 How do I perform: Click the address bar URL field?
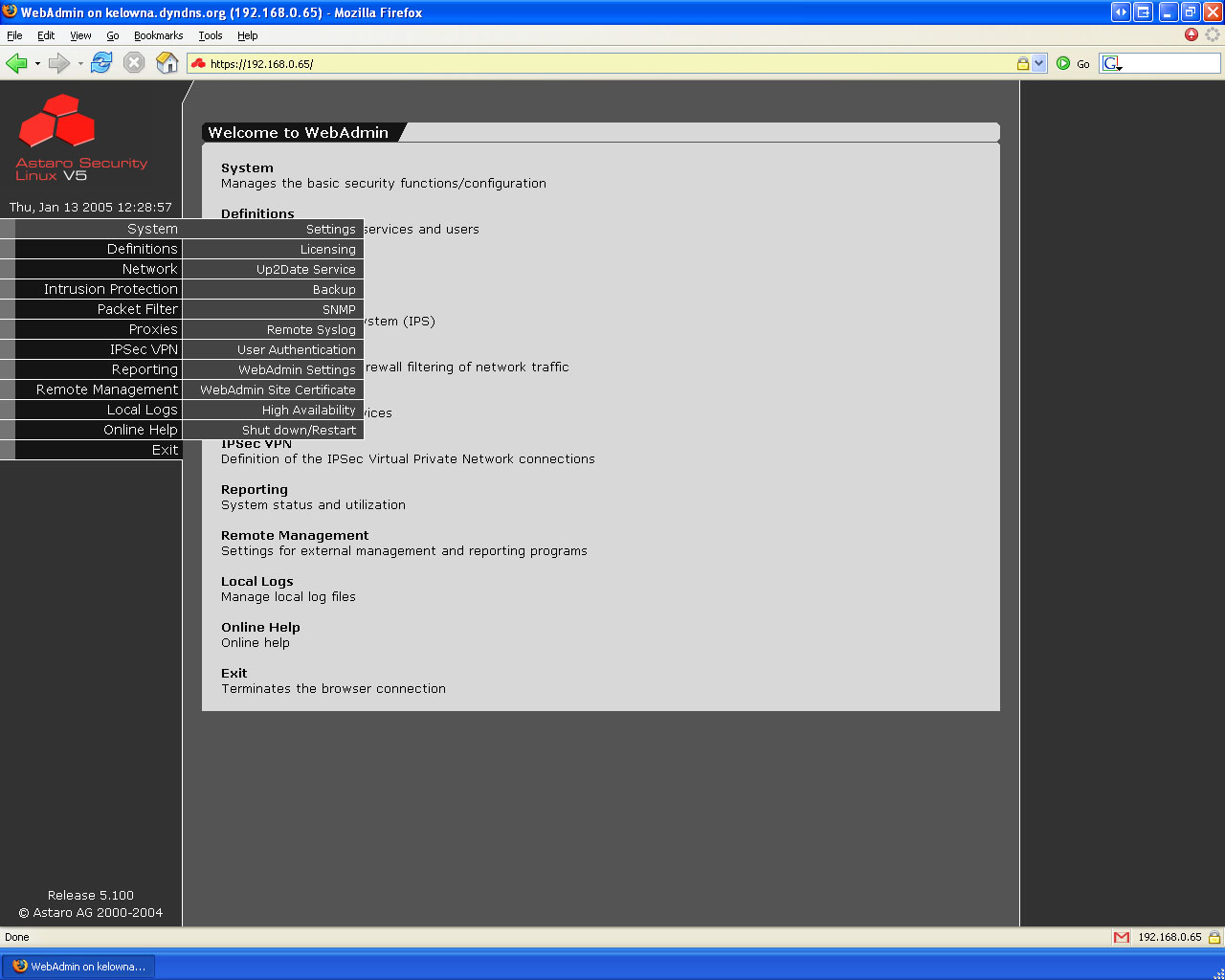click(603, 64)
